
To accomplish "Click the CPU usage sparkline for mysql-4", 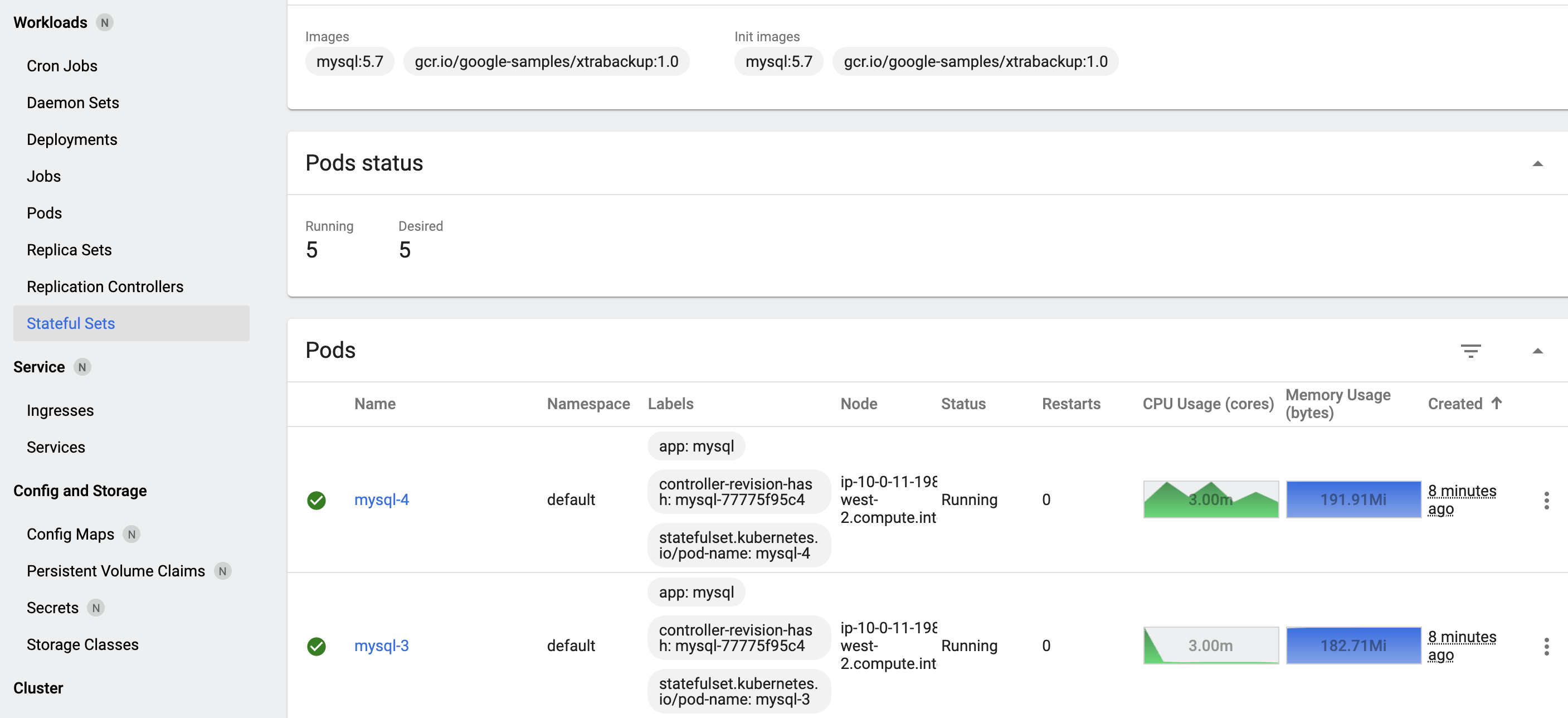I will pyautogui.click(x=1210, y=499).
